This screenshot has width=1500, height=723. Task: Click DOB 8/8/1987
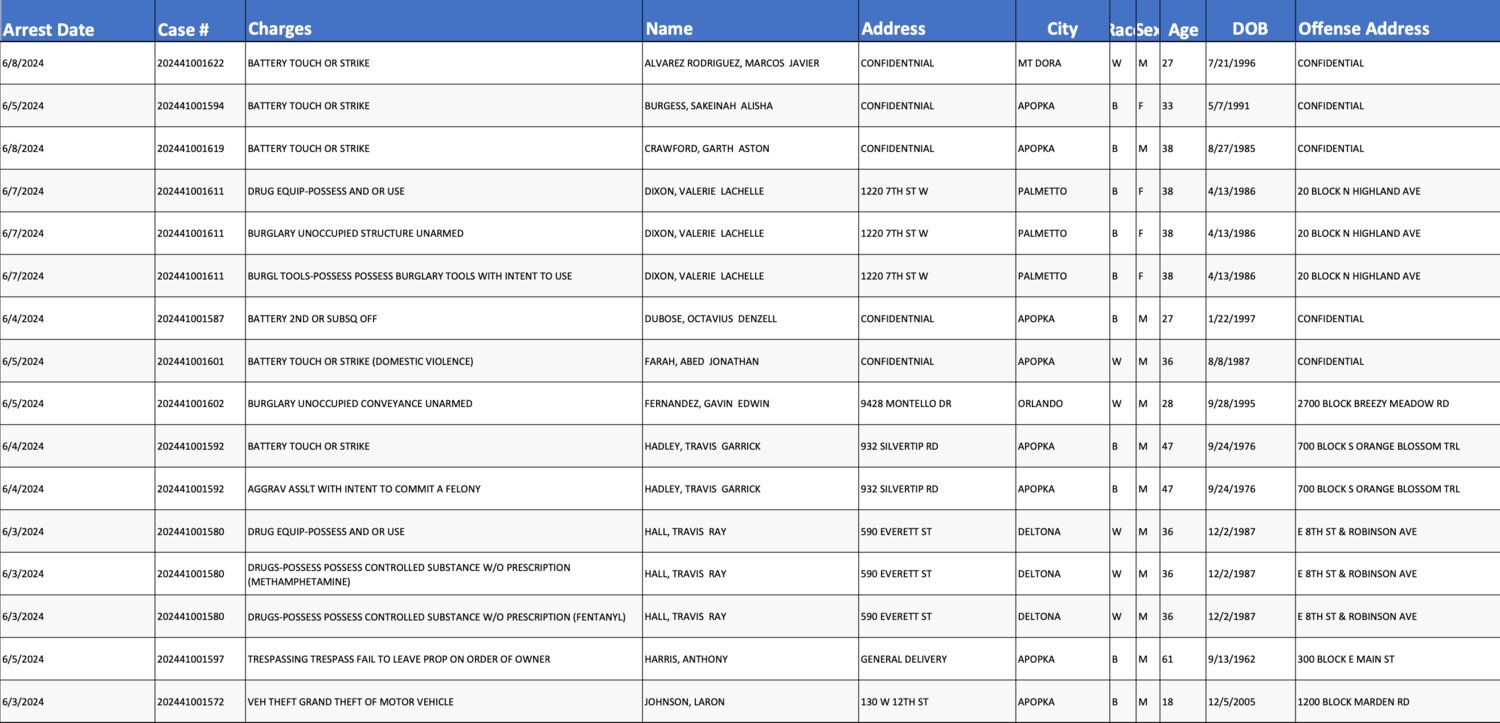(1228, 361)
